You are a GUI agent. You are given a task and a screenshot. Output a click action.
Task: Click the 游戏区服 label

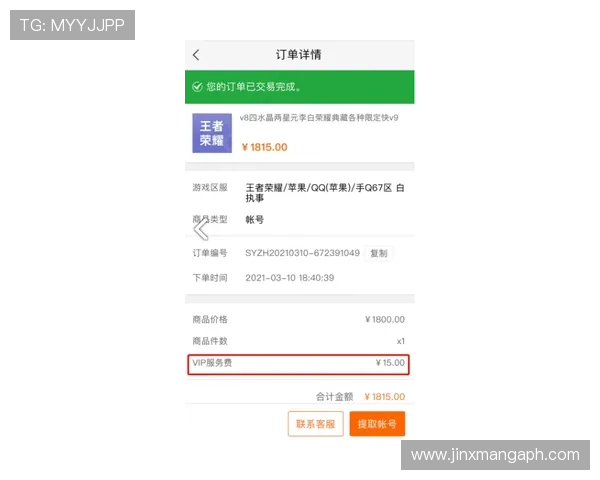[210, 188]
